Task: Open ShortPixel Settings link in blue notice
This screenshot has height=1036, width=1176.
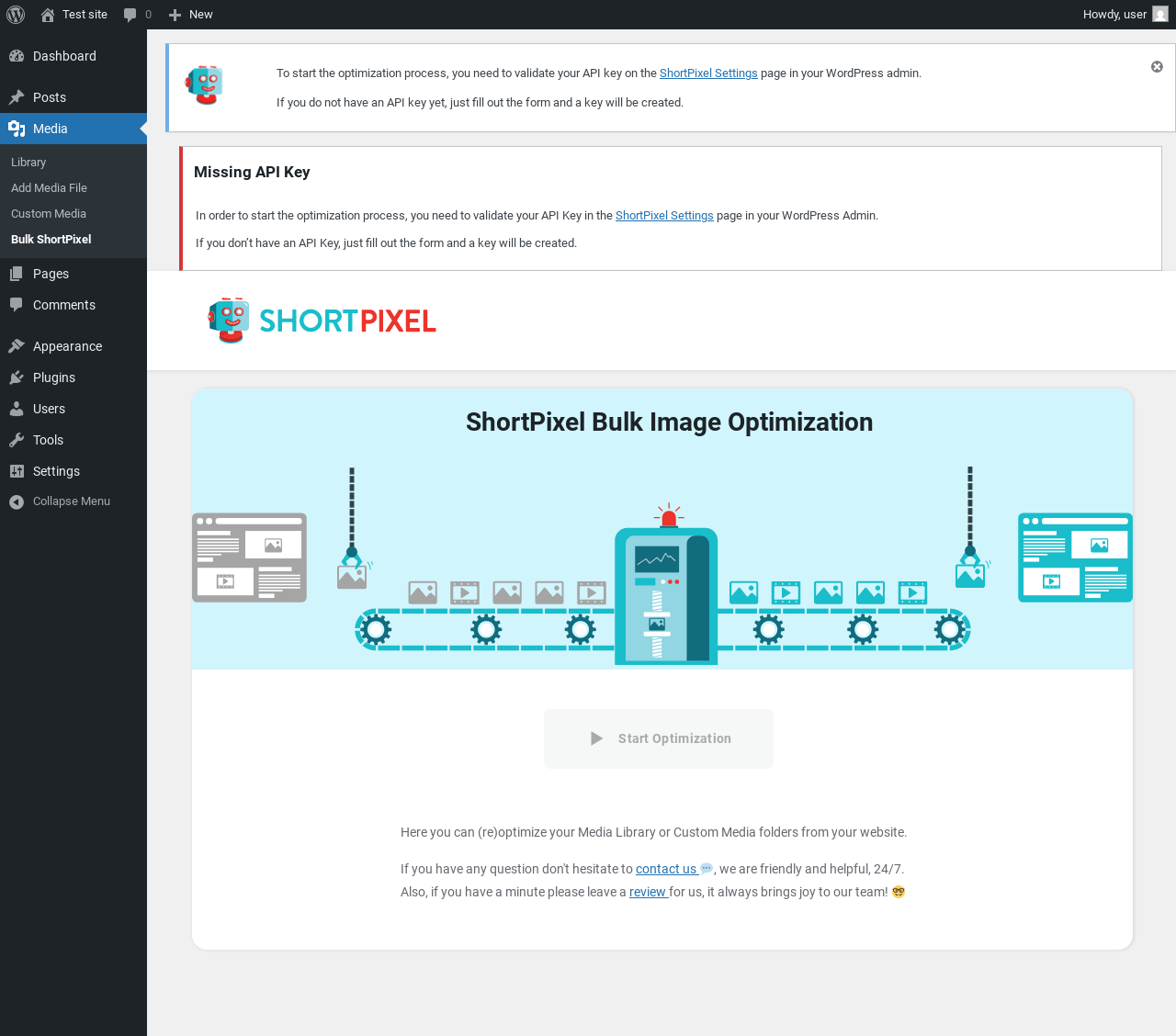Action: pyautogui.click(x=708, y=73)
